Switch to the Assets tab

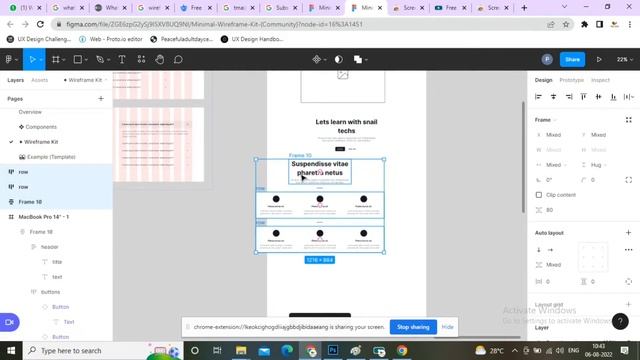pyautogui.click(x=40, y=80)
